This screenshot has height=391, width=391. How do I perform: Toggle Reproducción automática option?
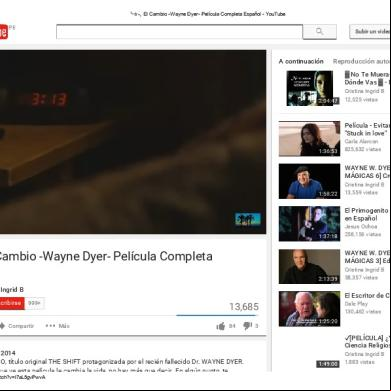click(361, 61)
